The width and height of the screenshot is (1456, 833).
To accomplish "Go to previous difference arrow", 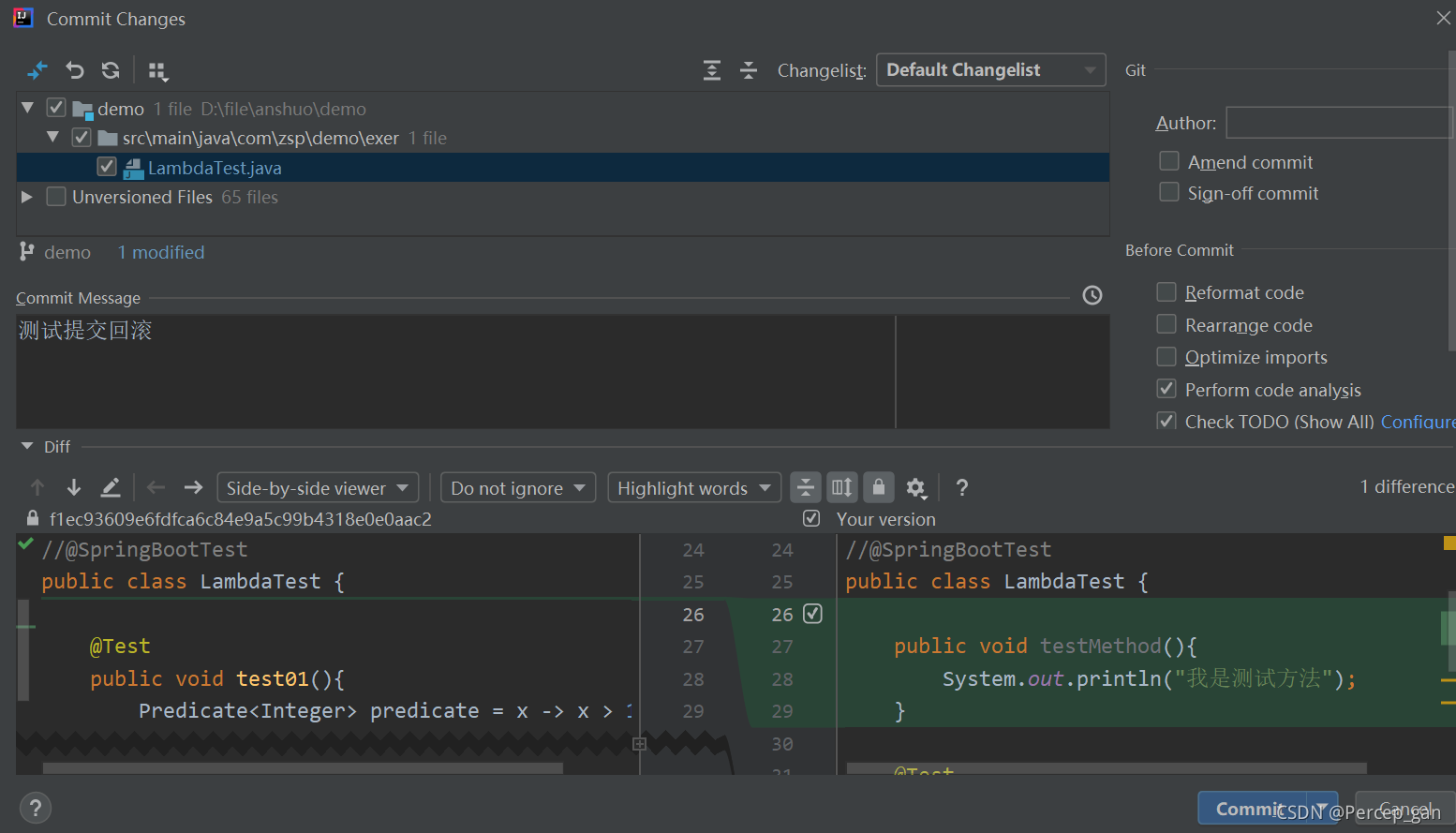I will tap(37, 487).
